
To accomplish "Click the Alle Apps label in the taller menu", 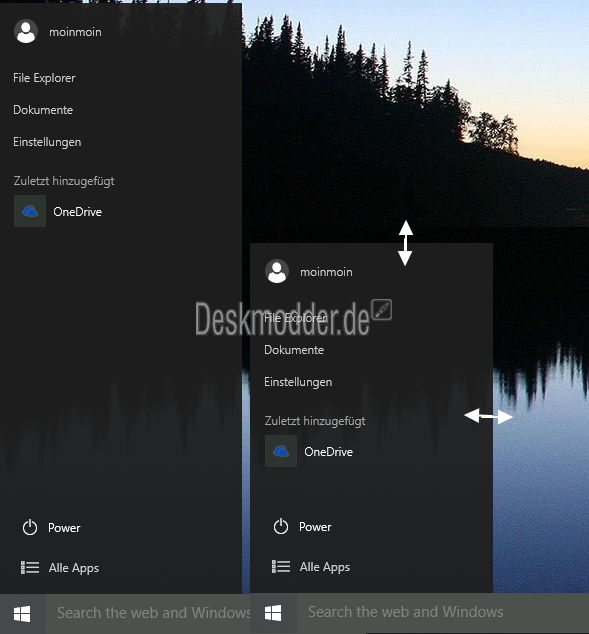I will click(74, 568).
